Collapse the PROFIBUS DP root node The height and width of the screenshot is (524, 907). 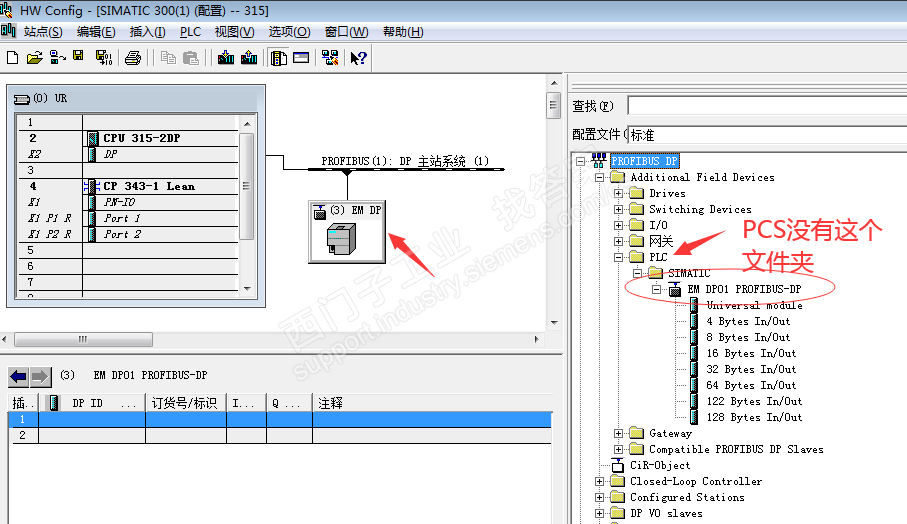click(581, 161)
